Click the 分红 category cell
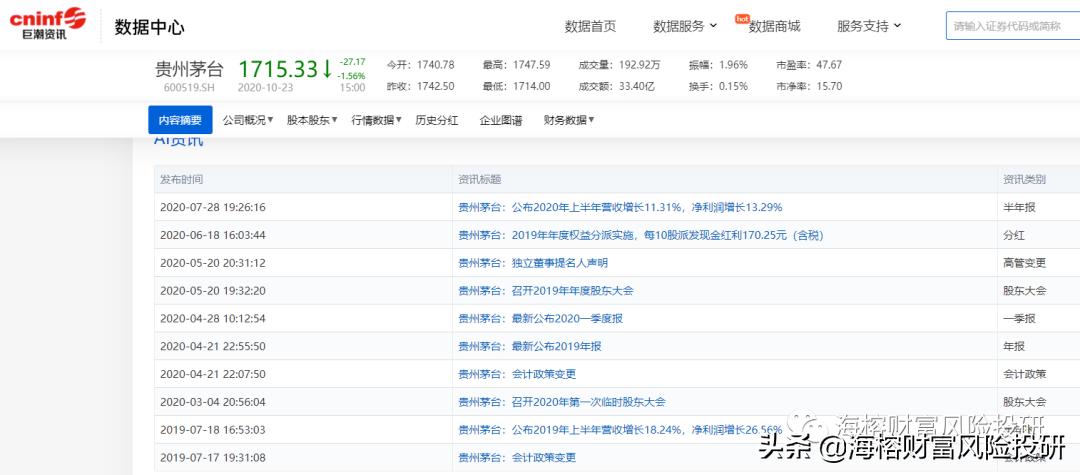This screenshot has height=475, width=1080. point(1014,235)
